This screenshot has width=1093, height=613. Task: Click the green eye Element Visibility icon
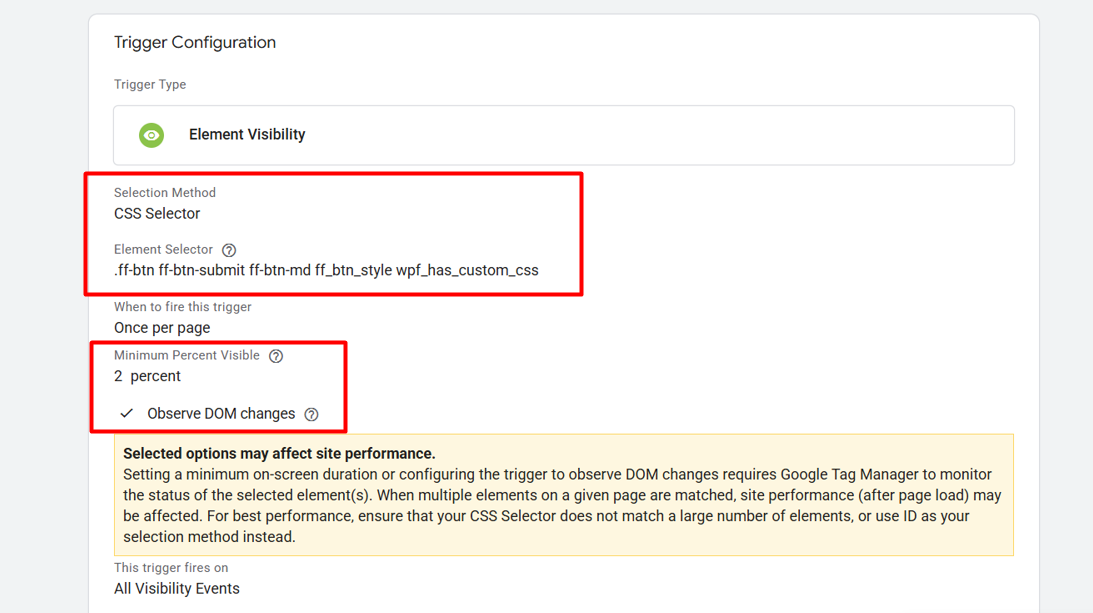[151, 135]
